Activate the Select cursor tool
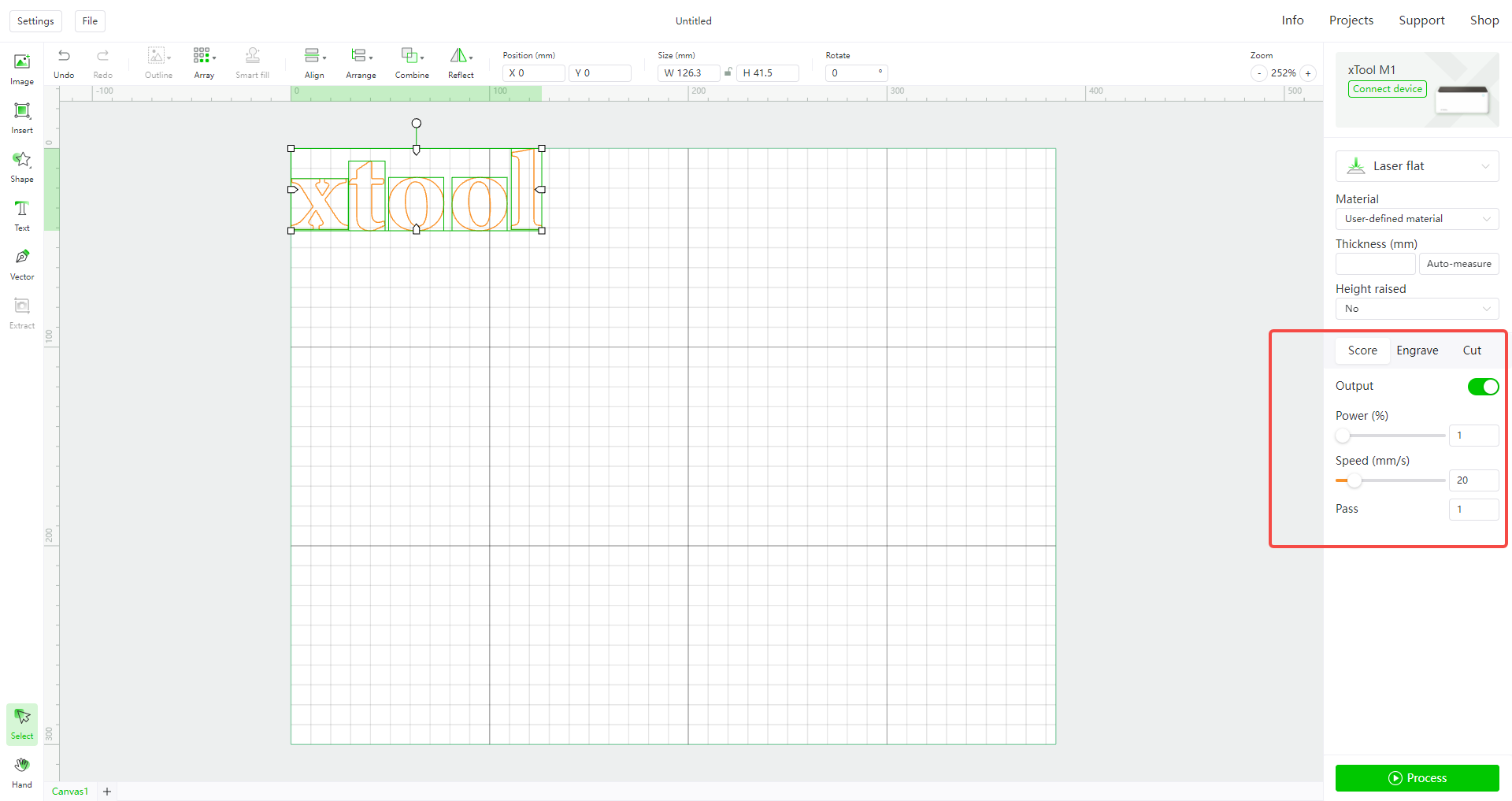 tap(22, 724)
